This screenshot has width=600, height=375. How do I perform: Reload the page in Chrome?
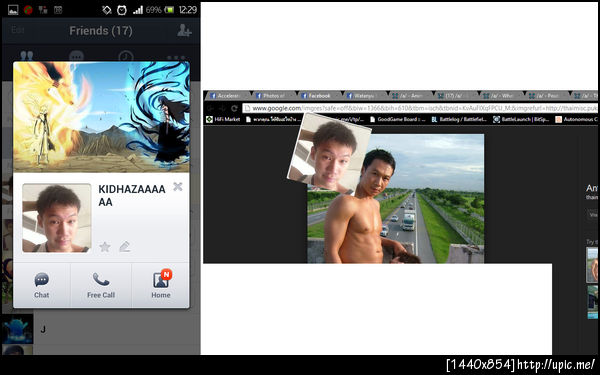click(234, 108)
